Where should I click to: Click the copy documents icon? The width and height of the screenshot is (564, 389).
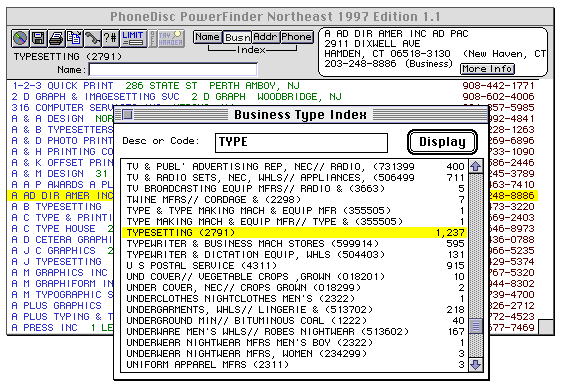pyautogui.click(x=74, y=38)
